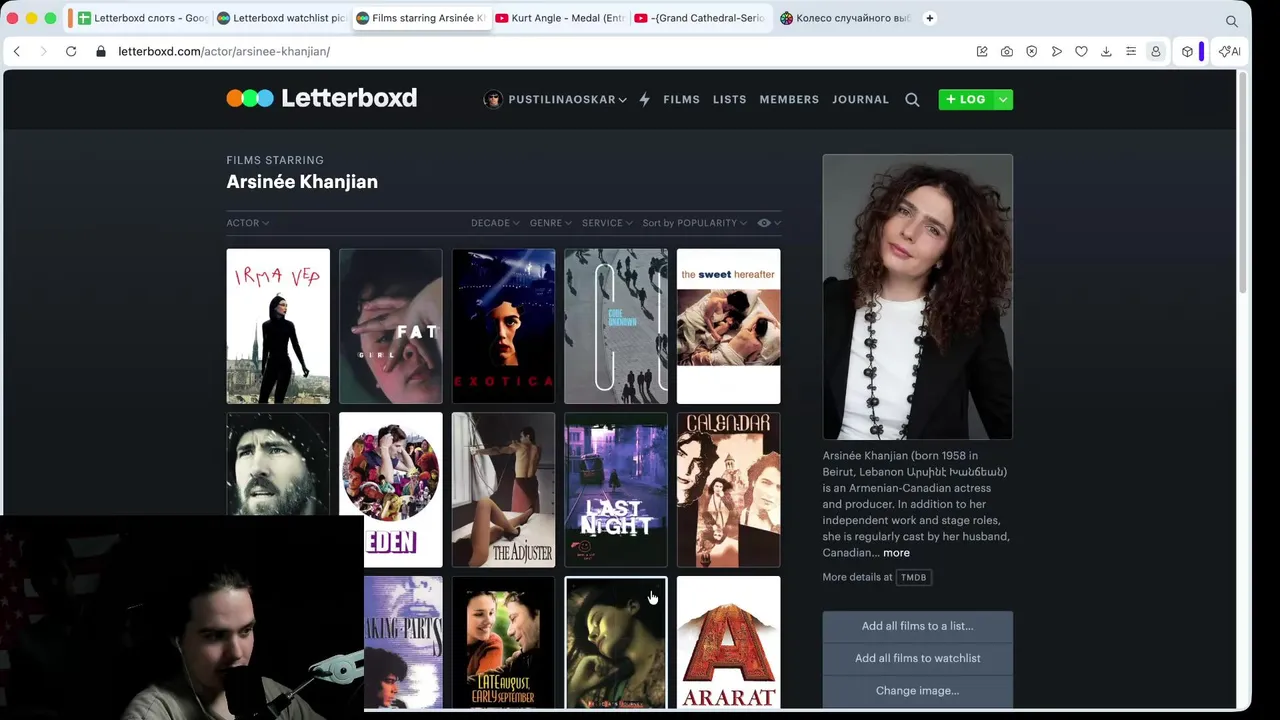
Task: Click the cube extensions icon
Action: pyautogui.click(x=1187, y=51)
